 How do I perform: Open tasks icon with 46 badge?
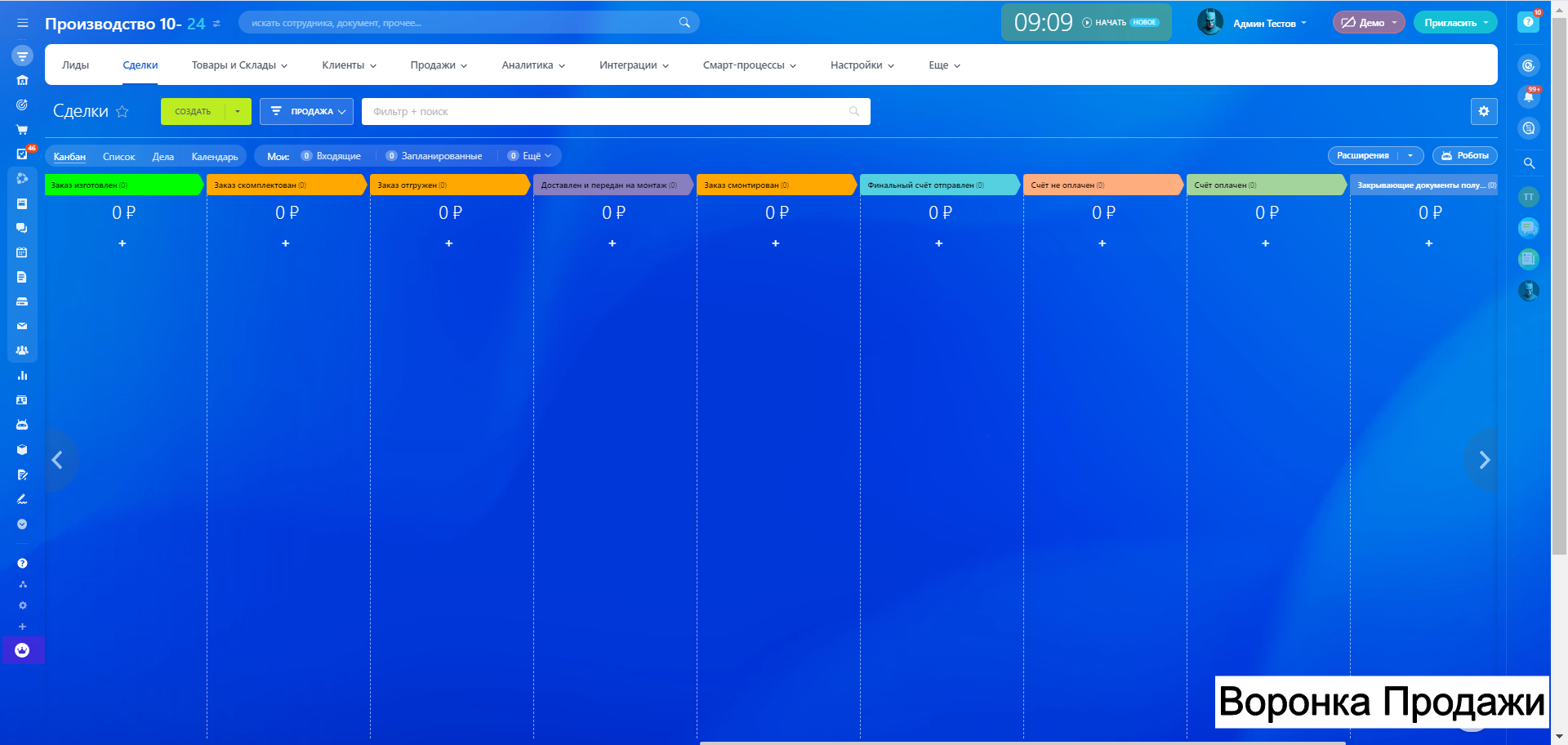22,154
